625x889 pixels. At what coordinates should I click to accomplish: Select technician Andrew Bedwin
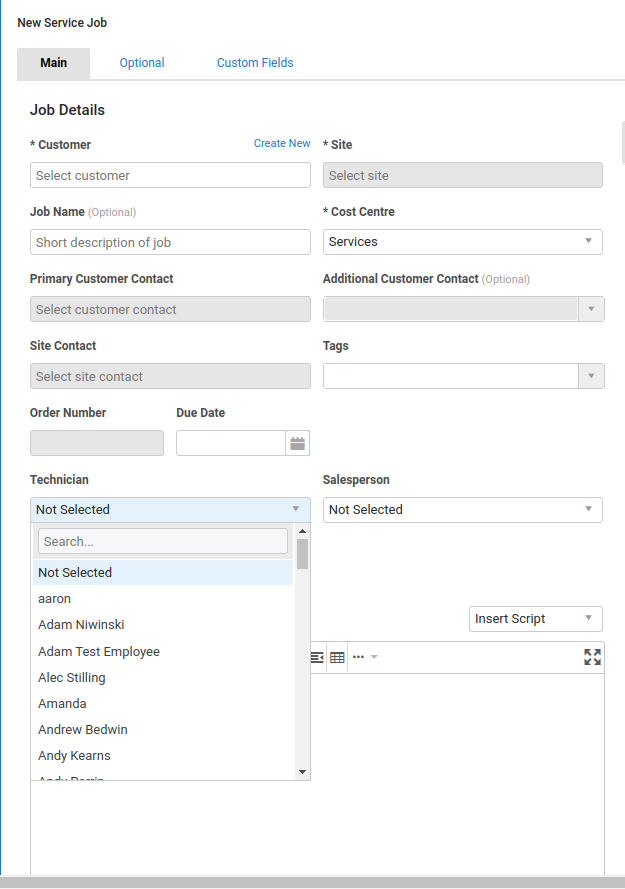click(163, 730)
